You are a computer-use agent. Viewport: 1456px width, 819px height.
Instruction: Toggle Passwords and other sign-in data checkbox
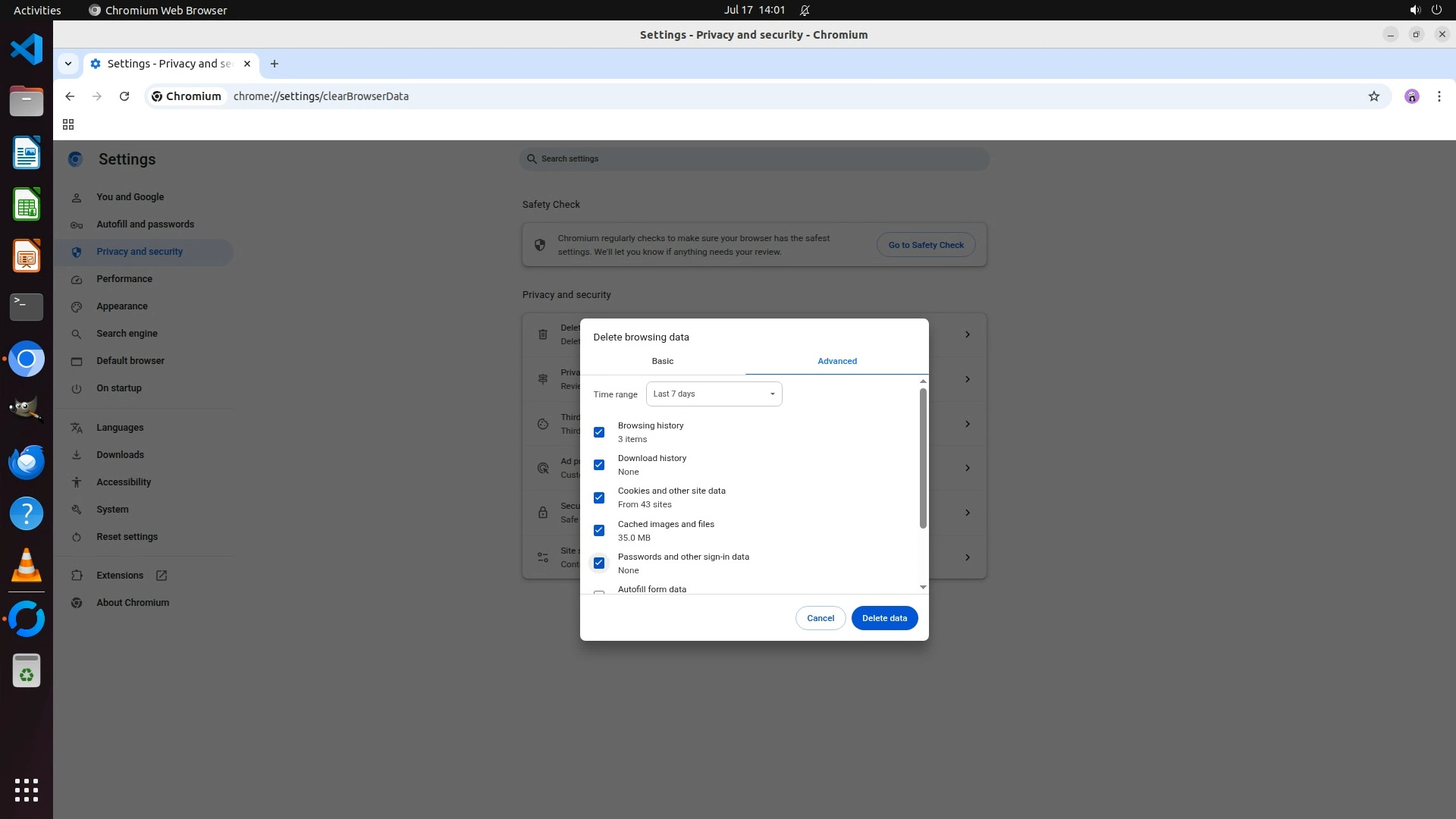pyautogui.click(x=599, y=563)
